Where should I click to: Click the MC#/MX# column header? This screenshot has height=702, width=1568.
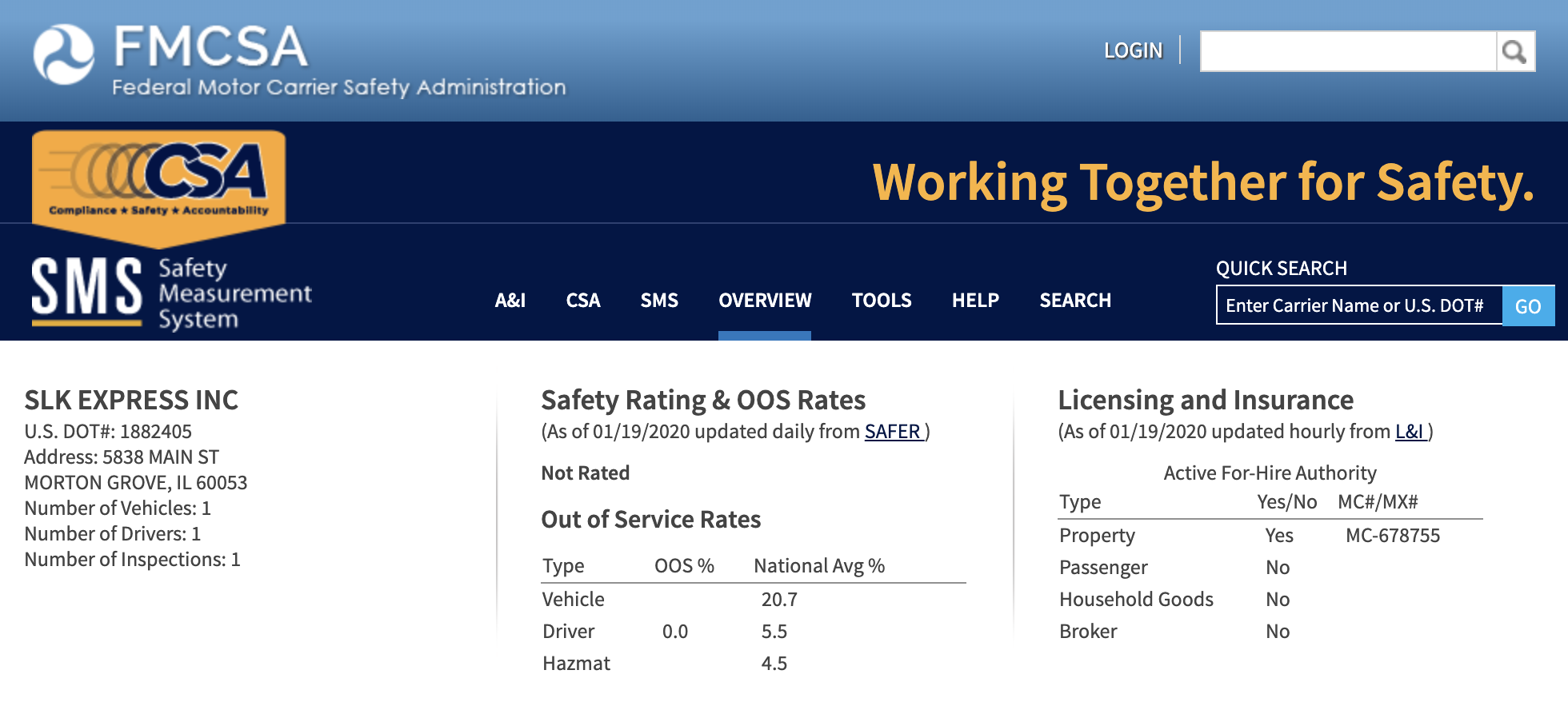(x=1378, y=502)
